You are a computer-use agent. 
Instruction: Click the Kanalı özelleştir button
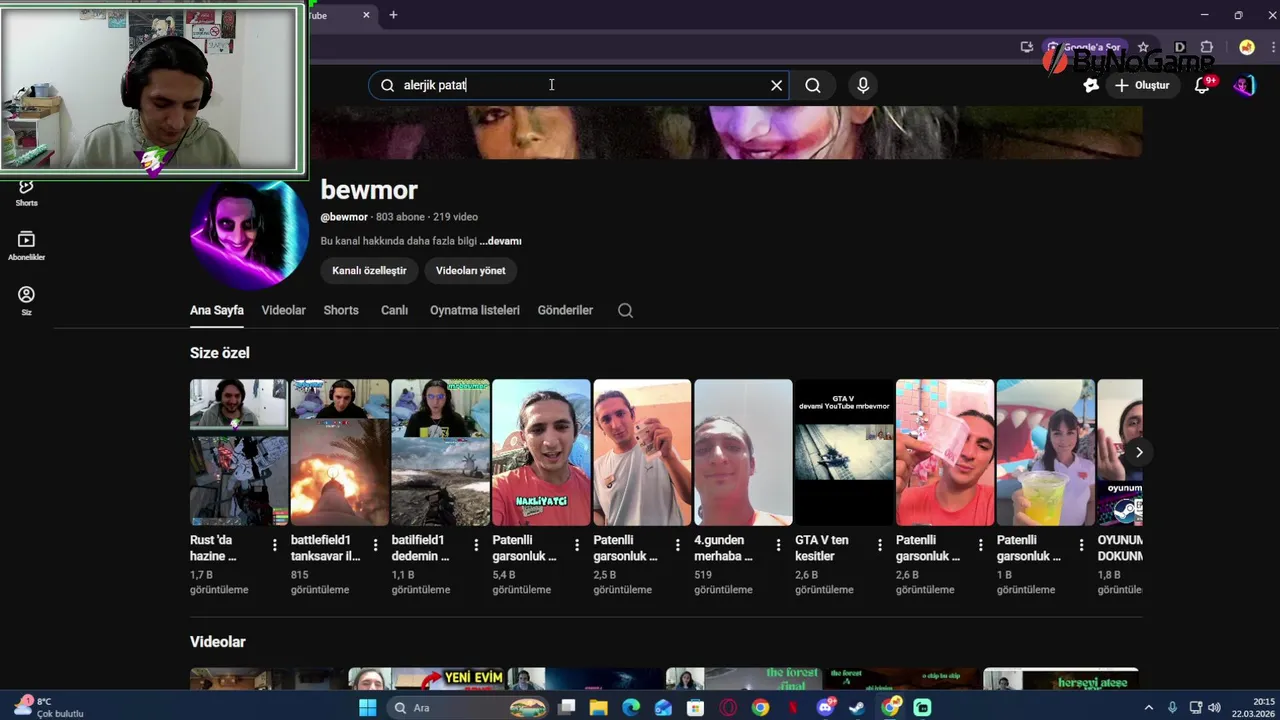pos(369,271)
